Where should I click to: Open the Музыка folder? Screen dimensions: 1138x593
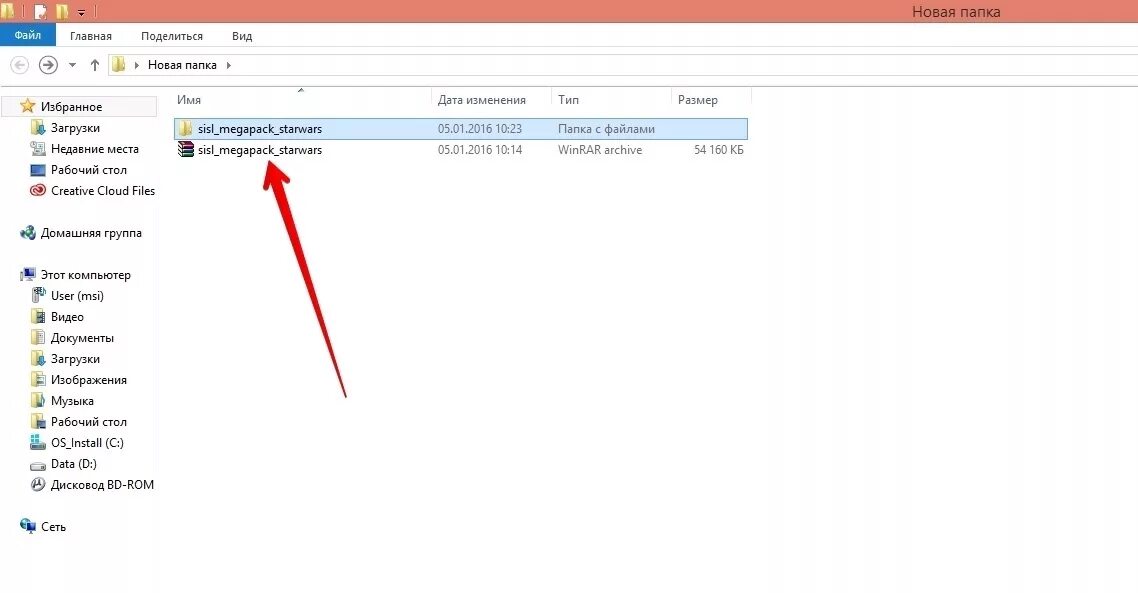72,401
